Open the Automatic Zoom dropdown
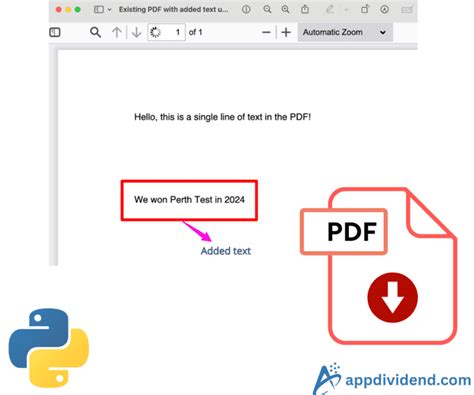The image size is (474, 395). coord(345,32)
